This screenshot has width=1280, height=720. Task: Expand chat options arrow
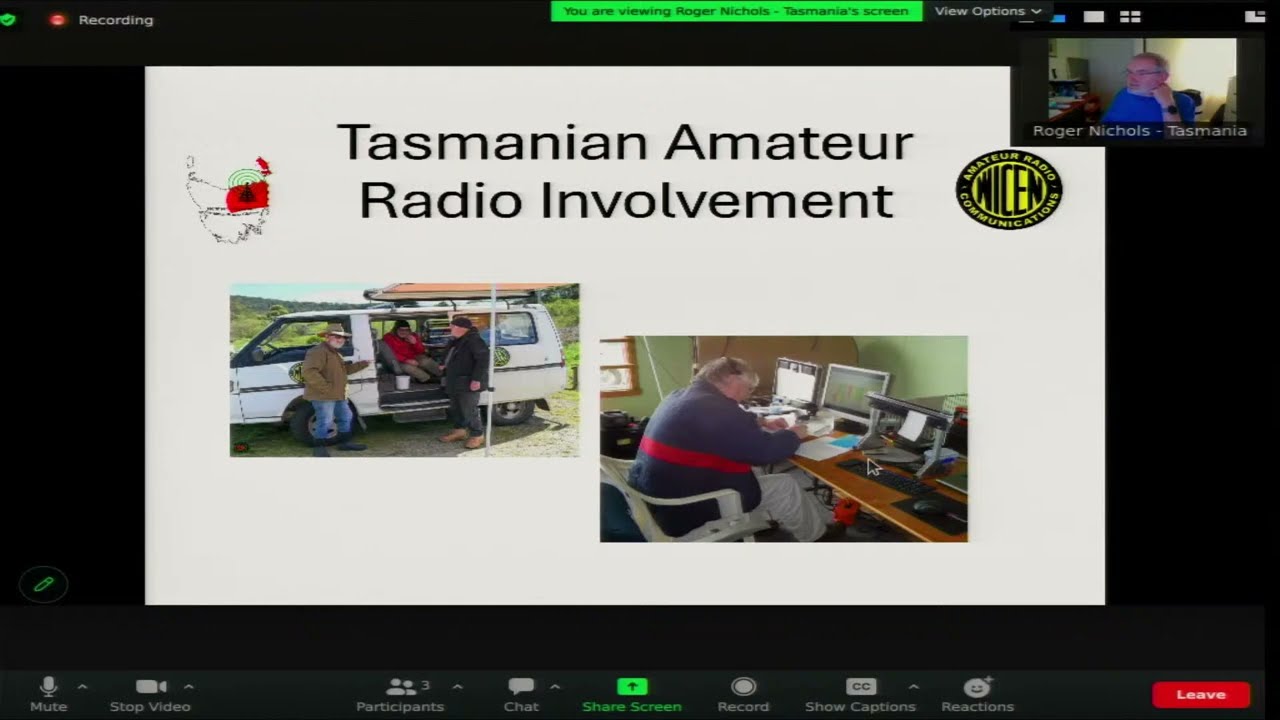coord(555,687)
